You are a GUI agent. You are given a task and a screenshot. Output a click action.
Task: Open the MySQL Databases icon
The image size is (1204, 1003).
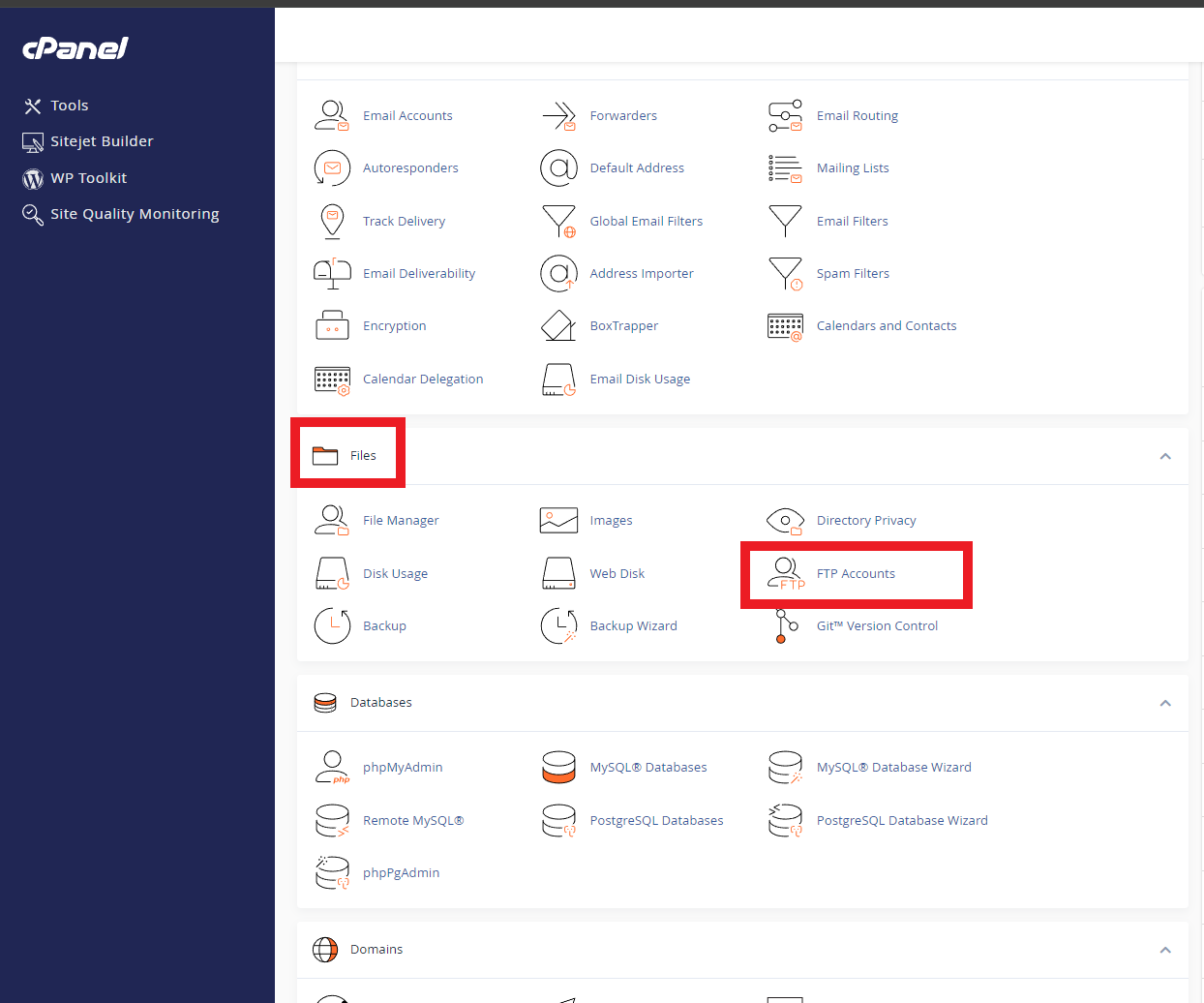coord(558,767)
